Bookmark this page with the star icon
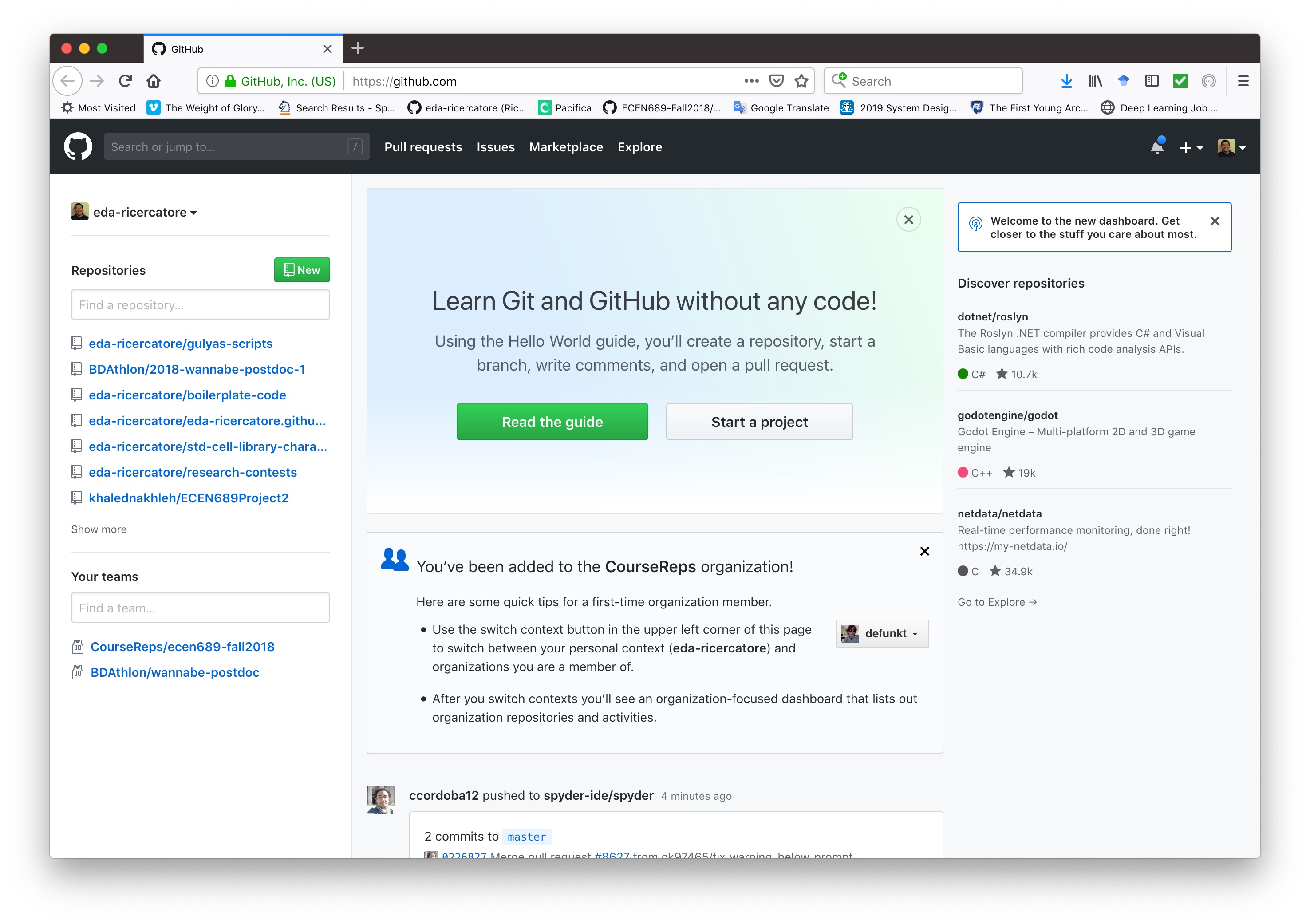The image size is (1310, 924). [x=801, y=81]
